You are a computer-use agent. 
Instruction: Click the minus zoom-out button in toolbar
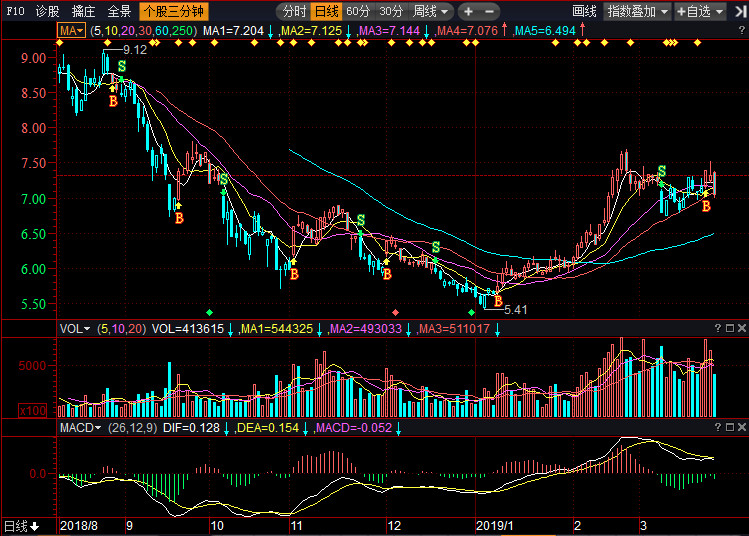point(488,12)
